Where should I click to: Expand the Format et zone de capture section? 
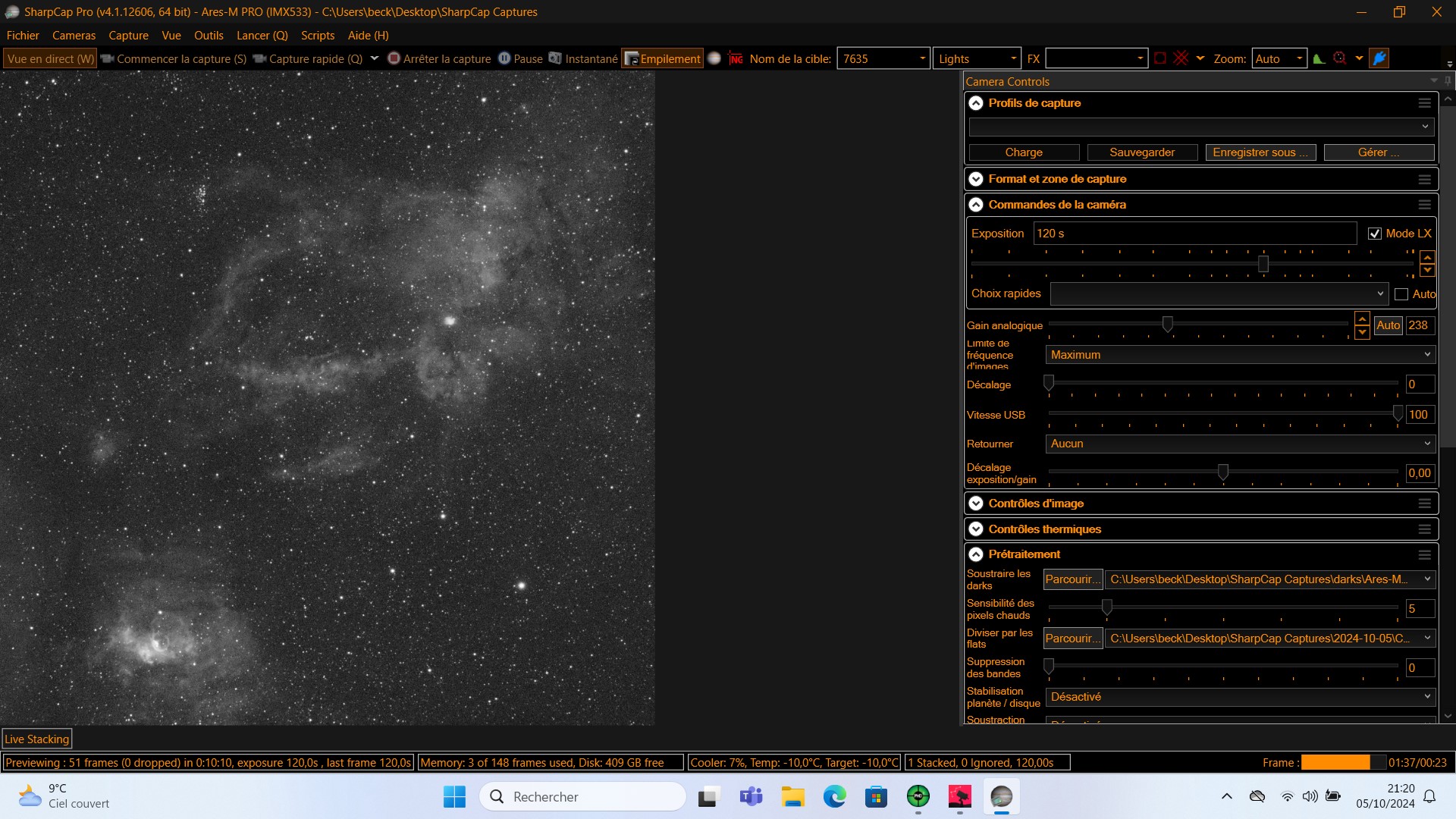(x=976, y=179)
